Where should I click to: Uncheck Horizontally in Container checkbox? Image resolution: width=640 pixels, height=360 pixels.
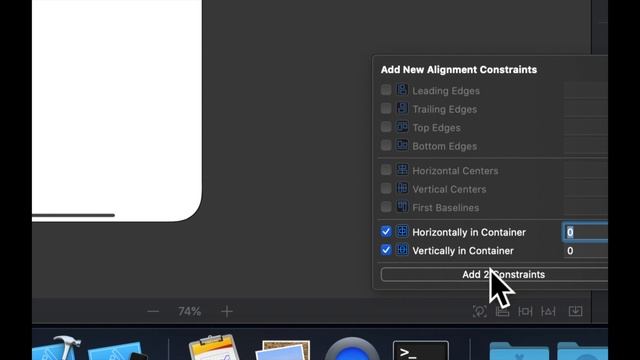coord(386,232)
